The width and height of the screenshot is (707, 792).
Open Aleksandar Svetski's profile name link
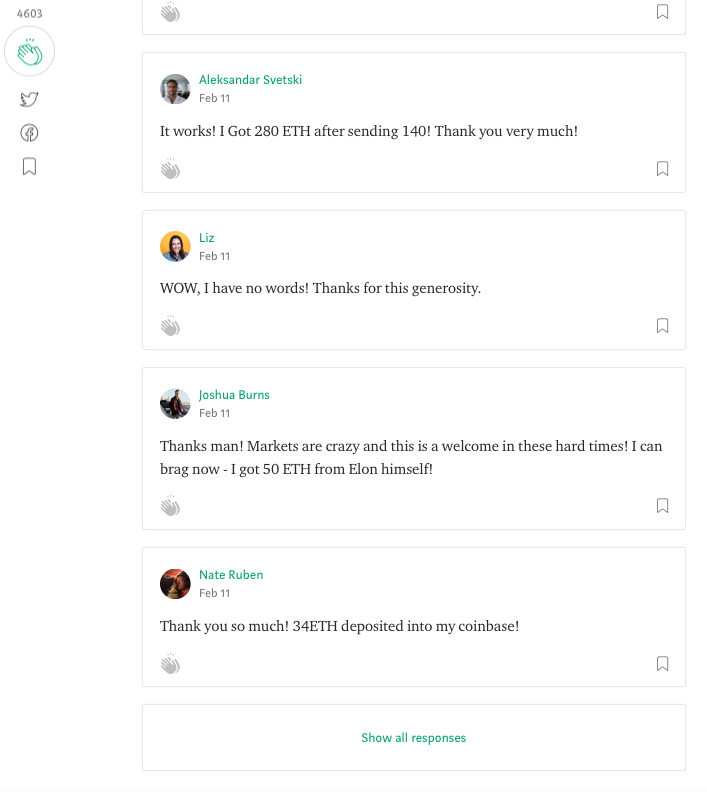pyautogui.click(x=250, y=80)
